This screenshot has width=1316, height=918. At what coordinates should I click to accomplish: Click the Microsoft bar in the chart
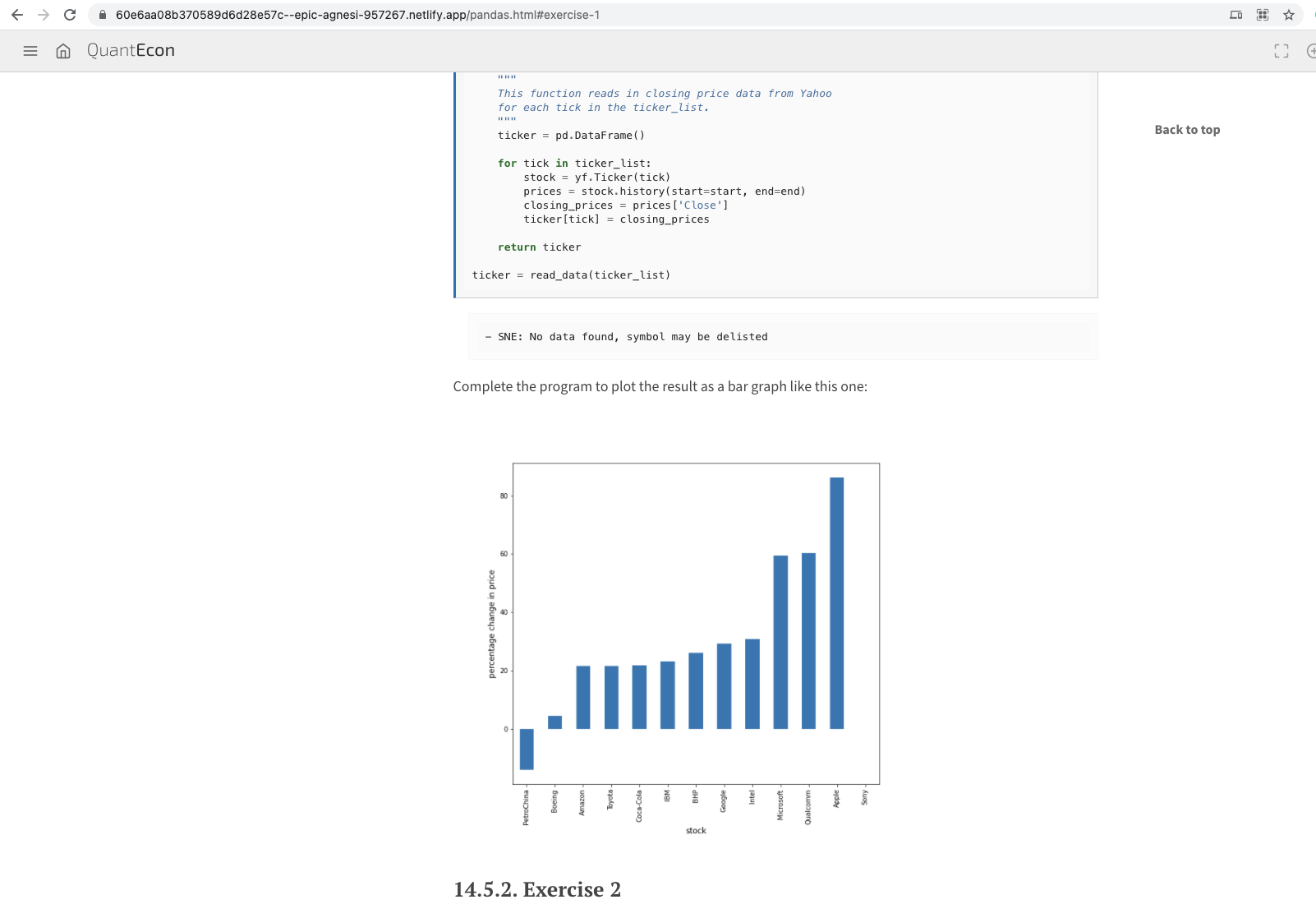coord(780,643)
